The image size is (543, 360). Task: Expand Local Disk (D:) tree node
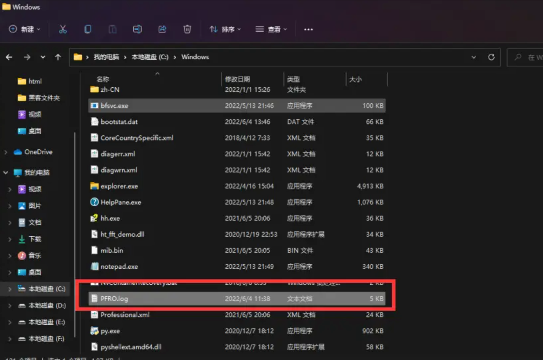click(10, 306)
